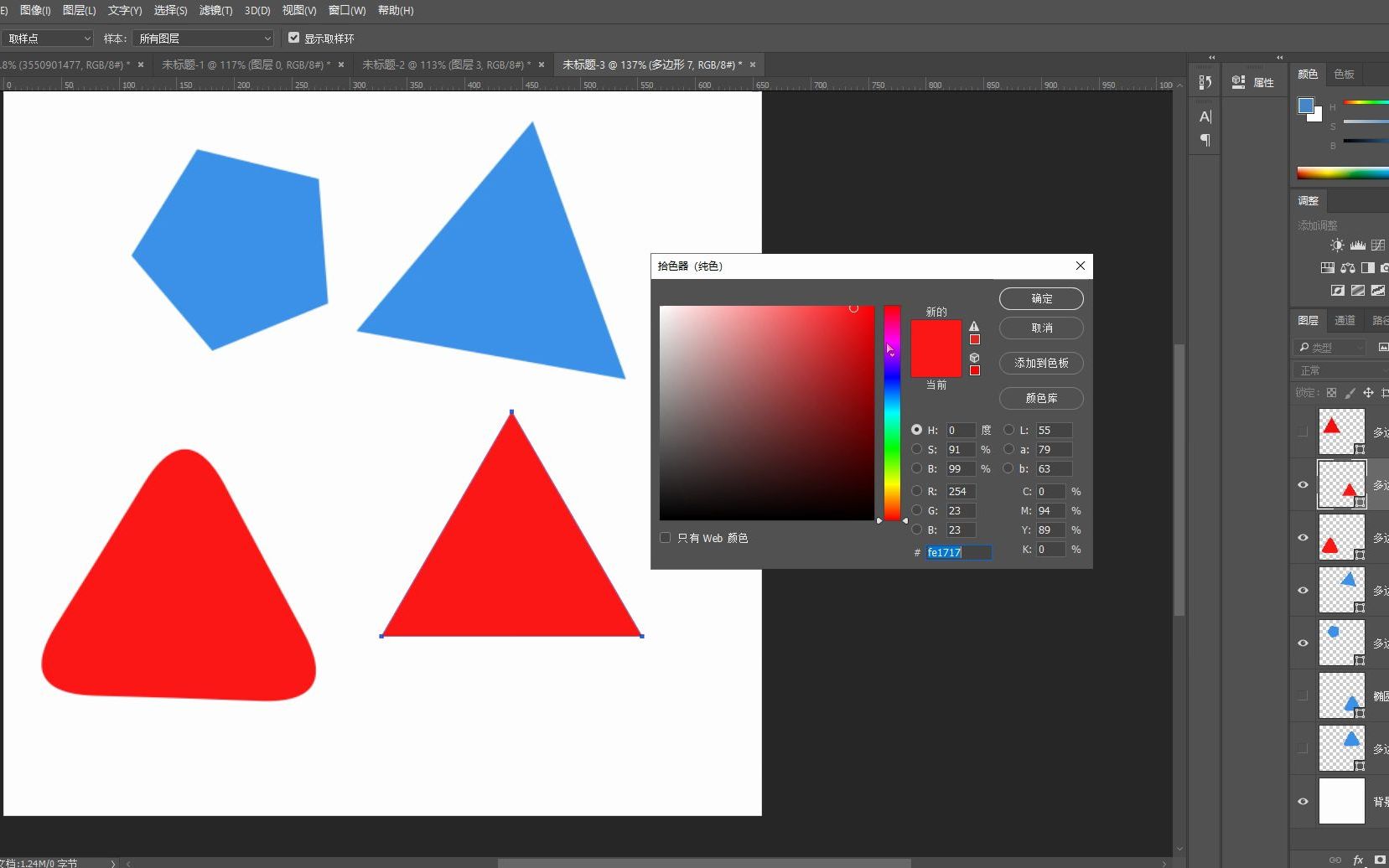The height and width of the screenshot is (868, 1389).
Task: Open the layer filter 类型 dropdown
Action: tap(1330, 347)
